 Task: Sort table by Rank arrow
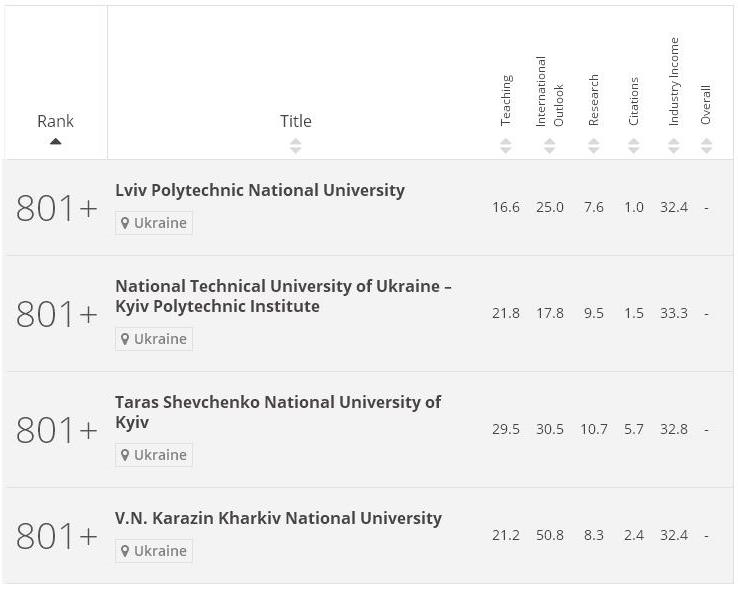click(56, 141)
